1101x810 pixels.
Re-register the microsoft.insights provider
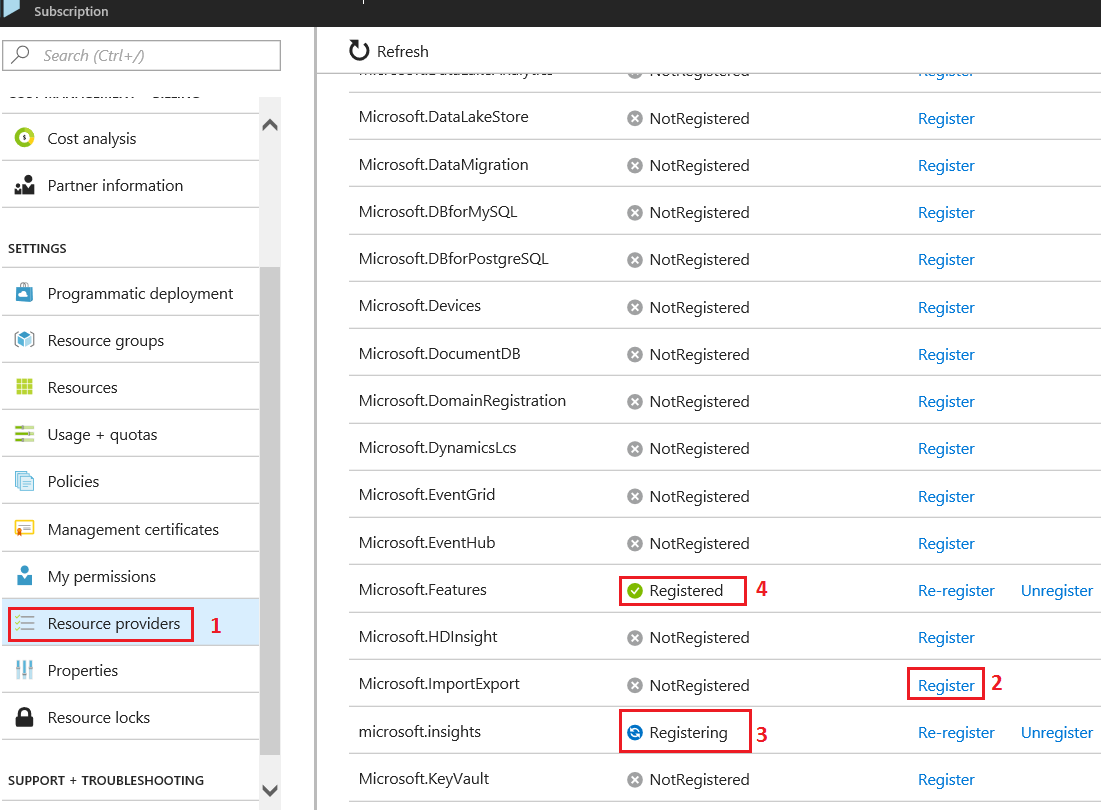click(x=956, y=732)
